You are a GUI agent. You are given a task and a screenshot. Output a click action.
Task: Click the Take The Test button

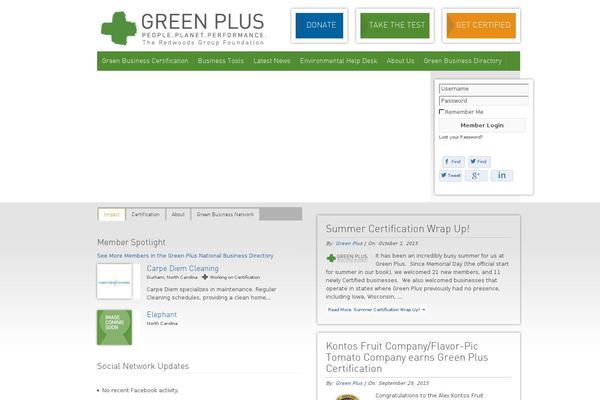[395, 25]
